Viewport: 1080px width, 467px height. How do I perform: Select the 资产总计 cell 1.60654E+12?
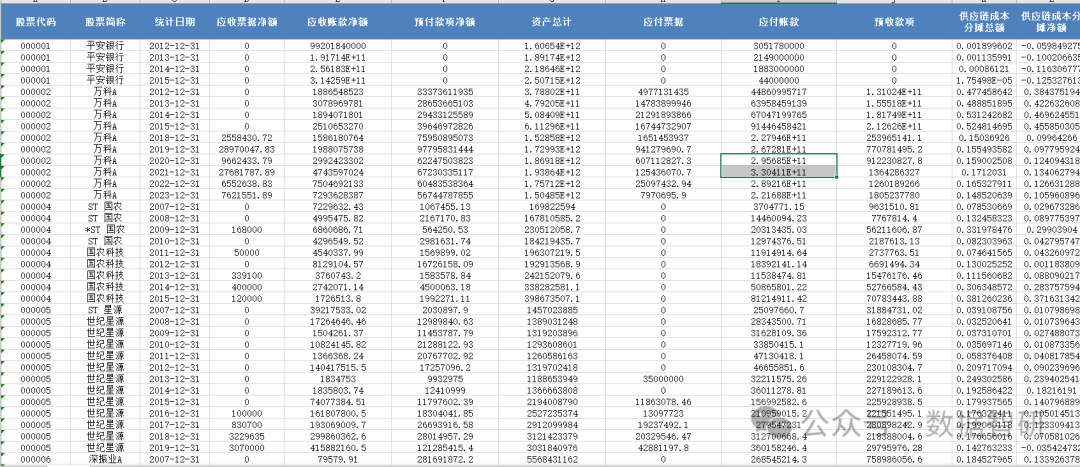[x=552, y=45]
